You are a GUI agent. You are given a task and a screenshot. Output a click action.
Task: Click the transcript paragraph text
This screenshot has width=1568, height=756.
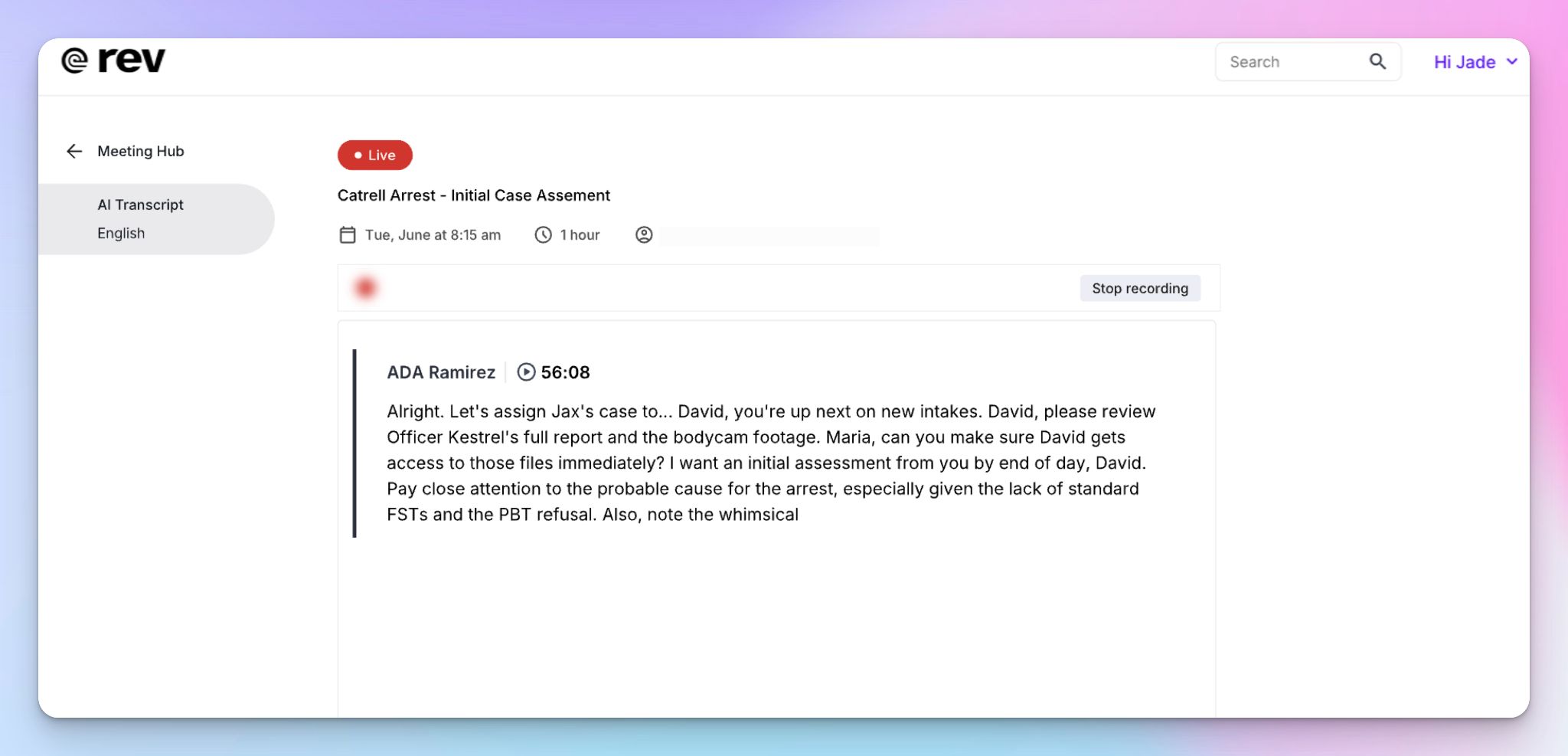click(x=771, y=463)
